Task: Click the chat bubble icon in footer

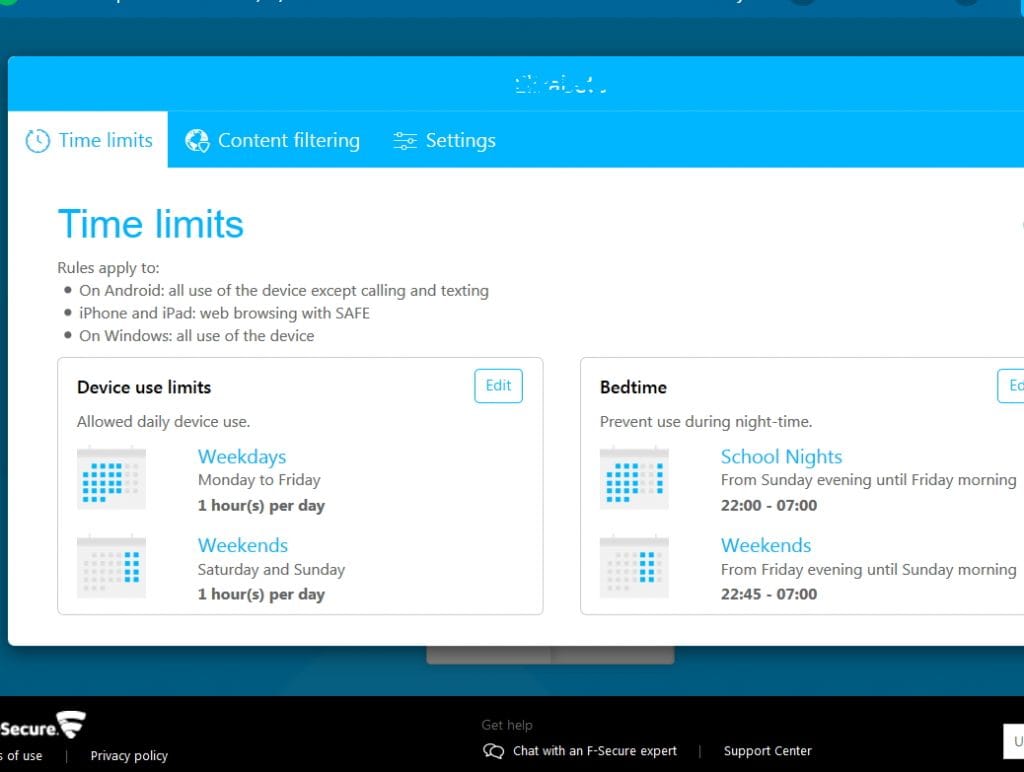Action: point(493,751)
